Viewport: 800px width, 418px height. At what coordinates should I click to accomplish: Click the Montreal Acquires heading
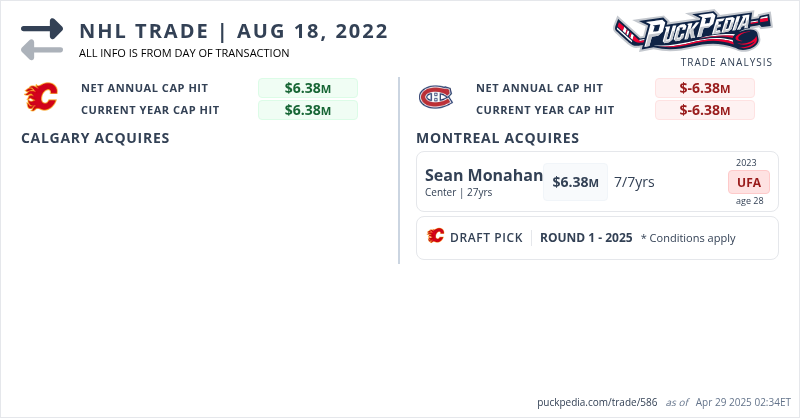(497, 138)
